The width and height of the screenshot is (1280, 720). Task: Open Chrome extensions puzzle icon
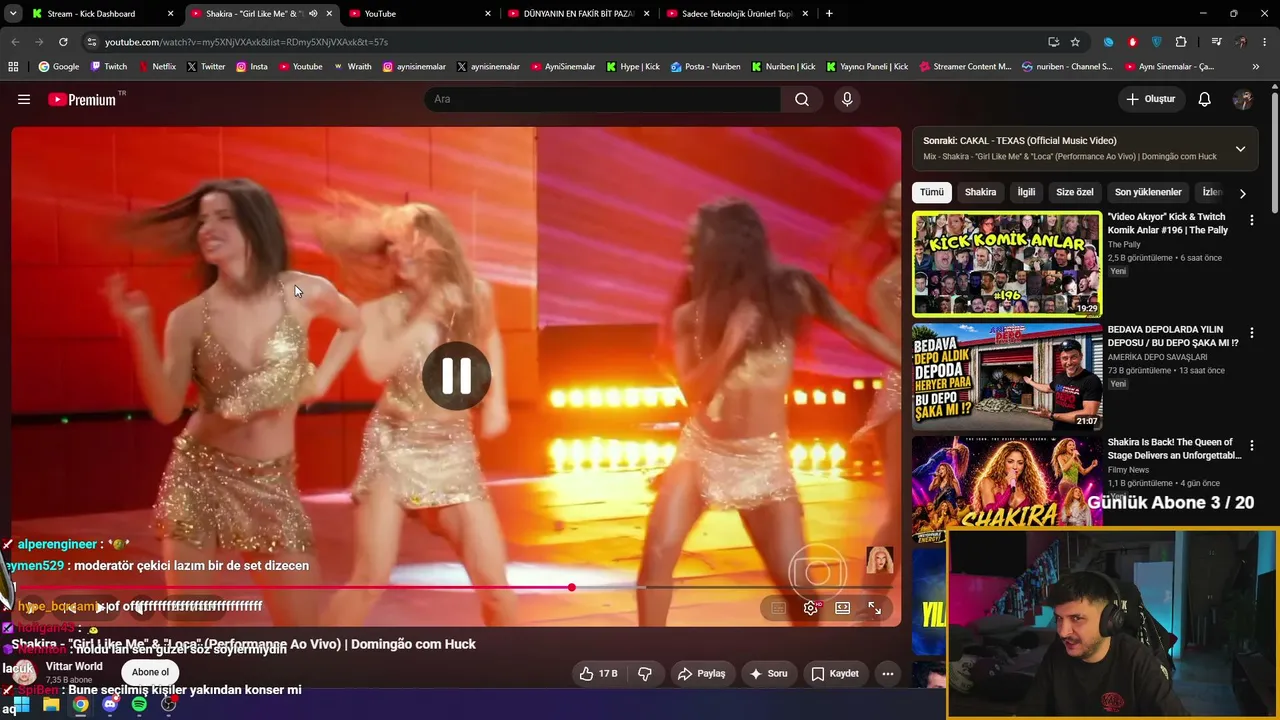1181,42
